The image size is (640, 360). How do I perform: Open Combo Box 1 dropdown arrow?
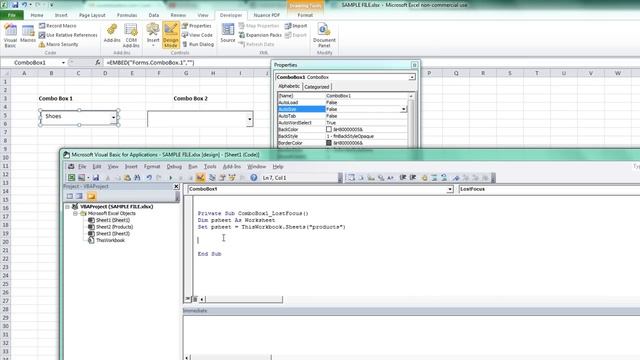click(113, 118)
